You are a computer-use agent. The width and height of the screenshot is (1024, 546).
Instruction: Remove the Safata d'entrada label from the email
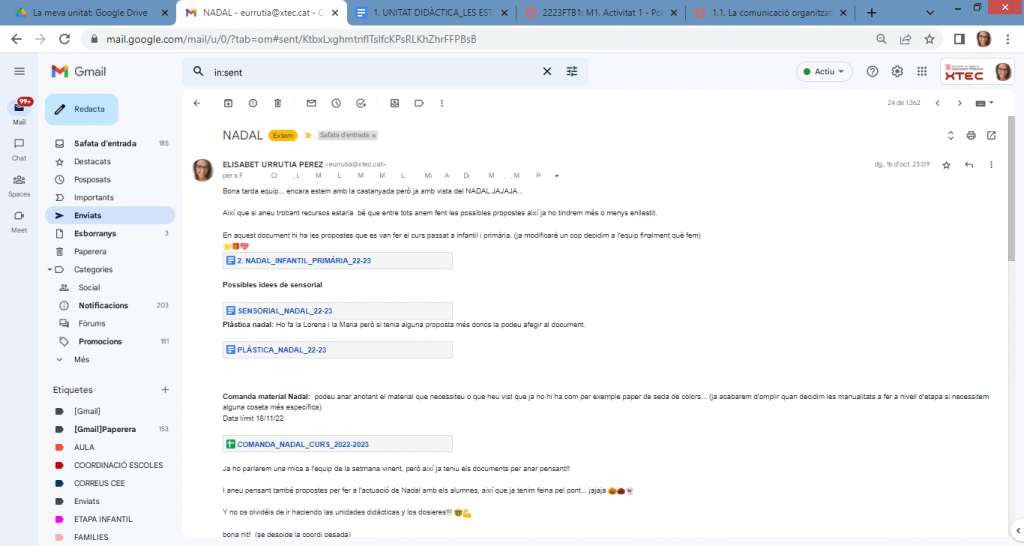point(374,135)
